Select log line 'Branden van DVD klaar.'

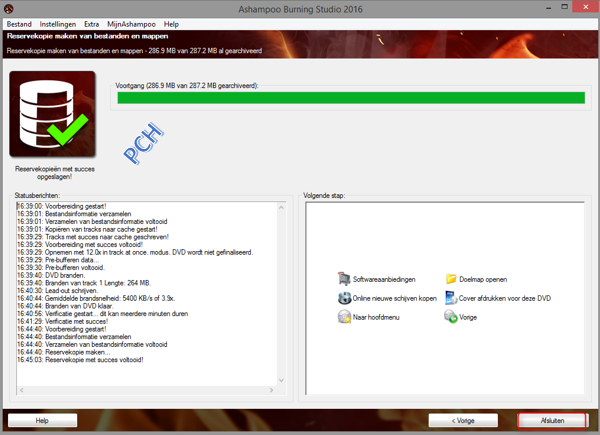(65, 306)
